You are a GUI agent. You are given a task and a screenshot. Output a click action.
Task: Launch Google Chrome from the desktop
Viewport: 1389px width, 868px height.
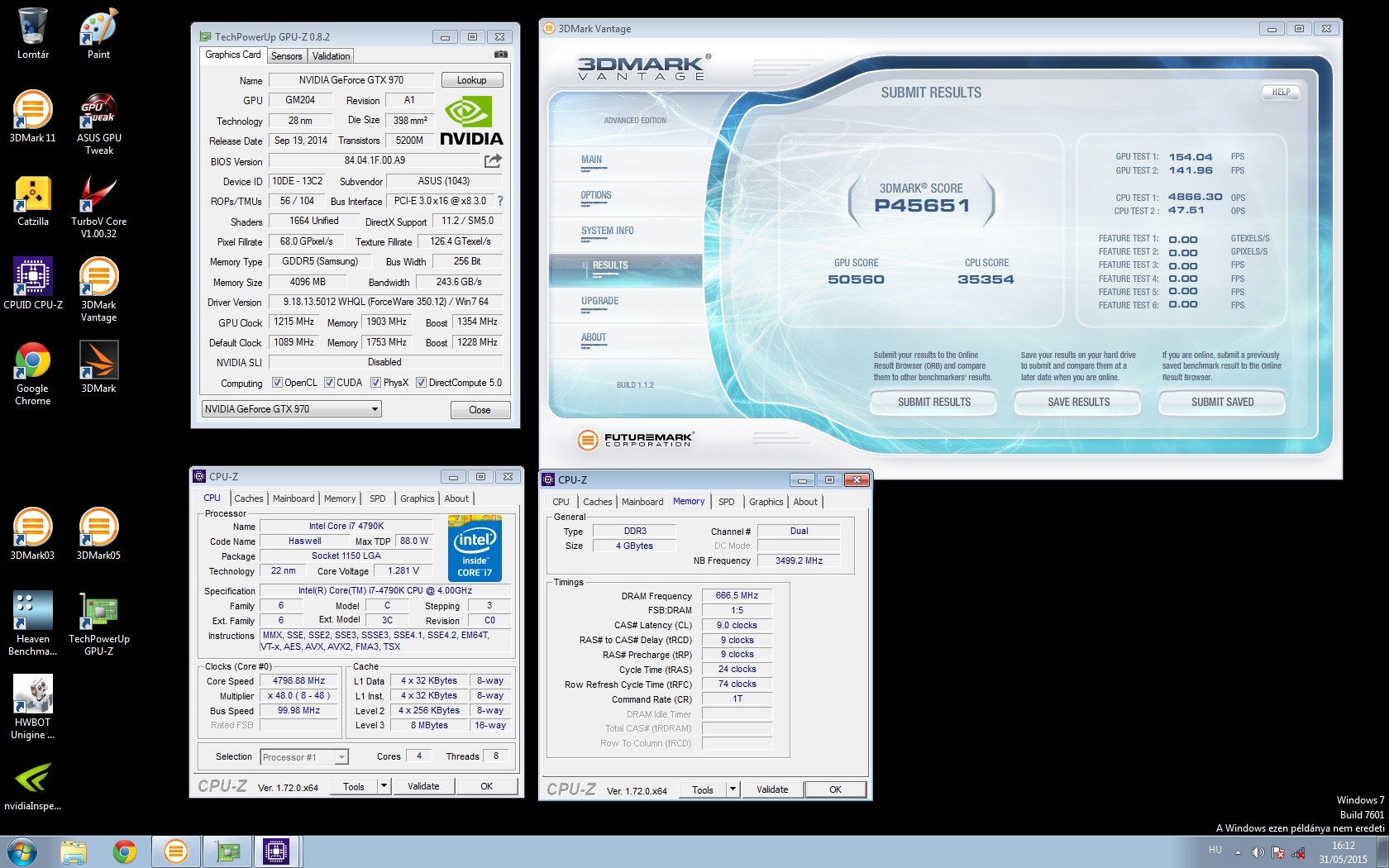(x=33, y=374)
